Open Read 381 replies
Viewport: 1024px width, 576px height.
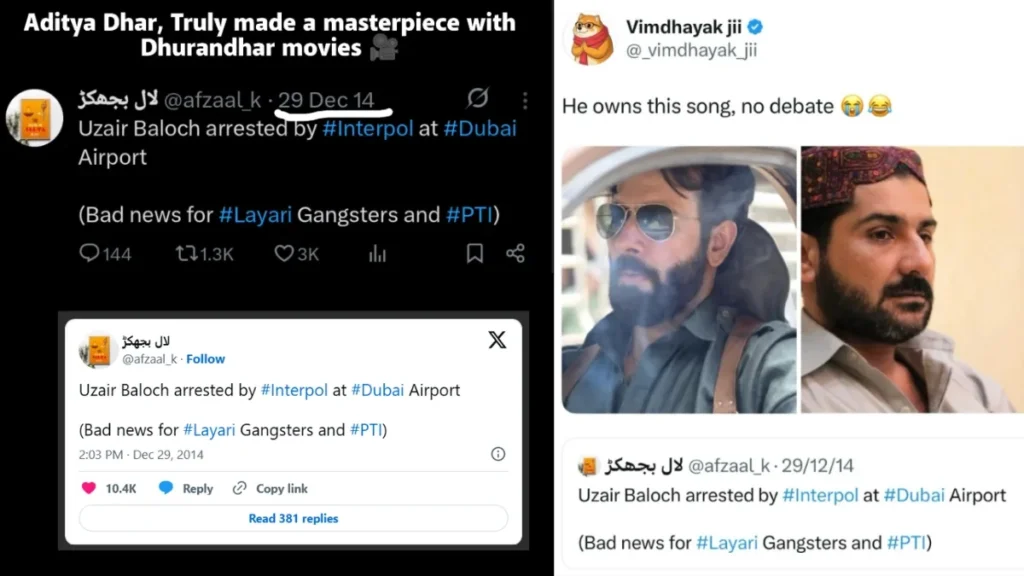[293, 518]
